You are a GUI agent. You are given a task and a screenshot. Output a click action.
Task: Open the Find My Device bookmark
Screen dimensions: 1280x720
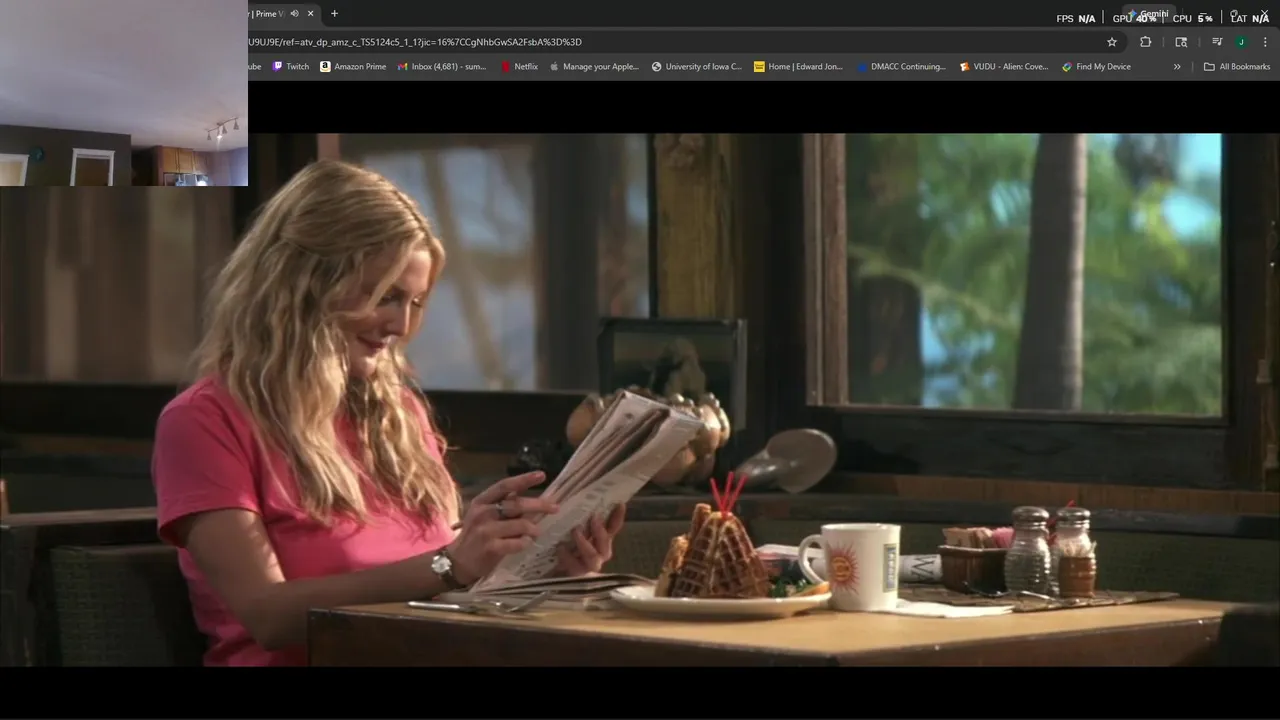[1097, 67]
